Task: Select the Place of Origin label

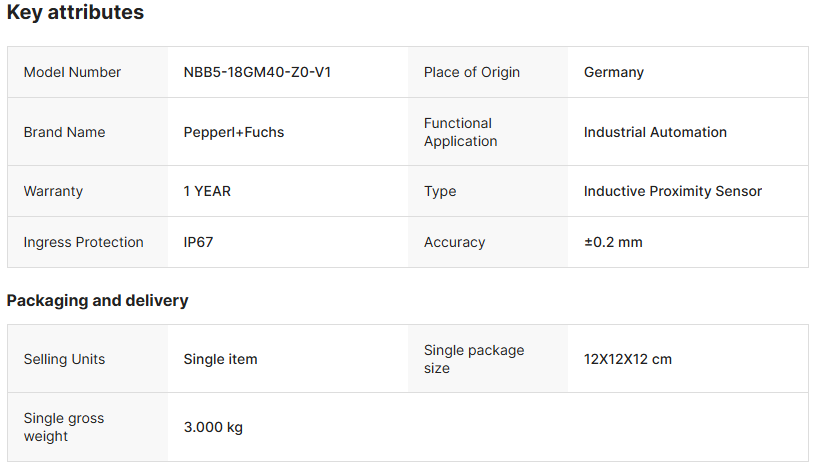Action: tap(472, 72)
